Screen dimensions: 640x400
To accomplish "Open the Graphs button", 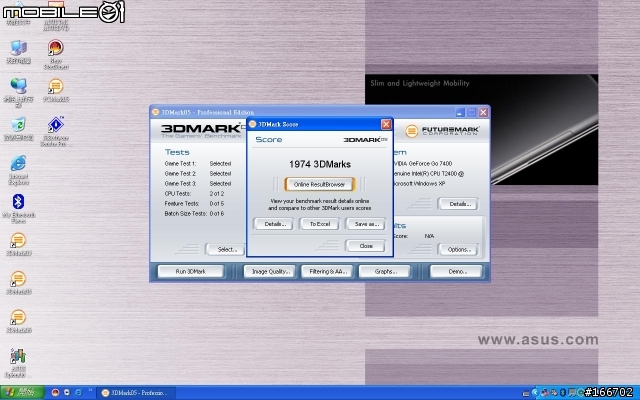I will 384,271.
